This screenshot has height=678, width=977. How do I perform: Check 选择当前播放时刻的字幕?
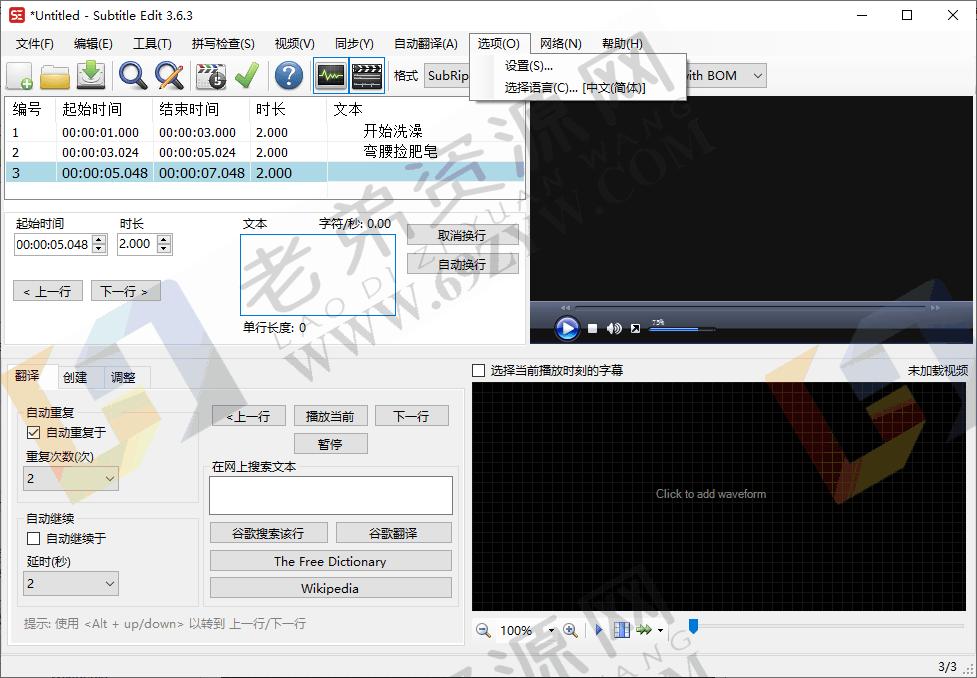click(x=477, y=369)
